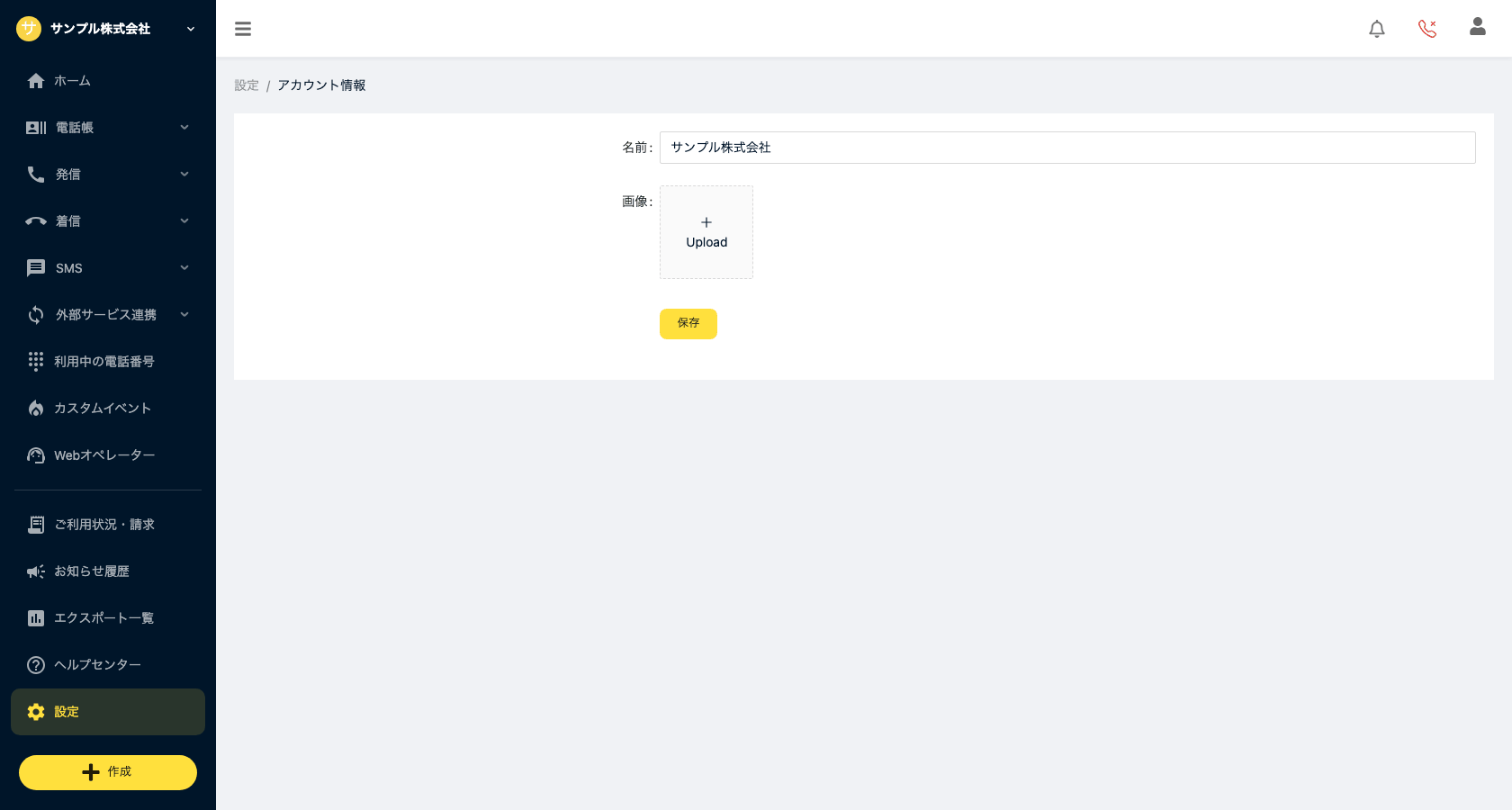
Task: Select the 電話帳 sidebar label
Action: click(x=75, y=128)
